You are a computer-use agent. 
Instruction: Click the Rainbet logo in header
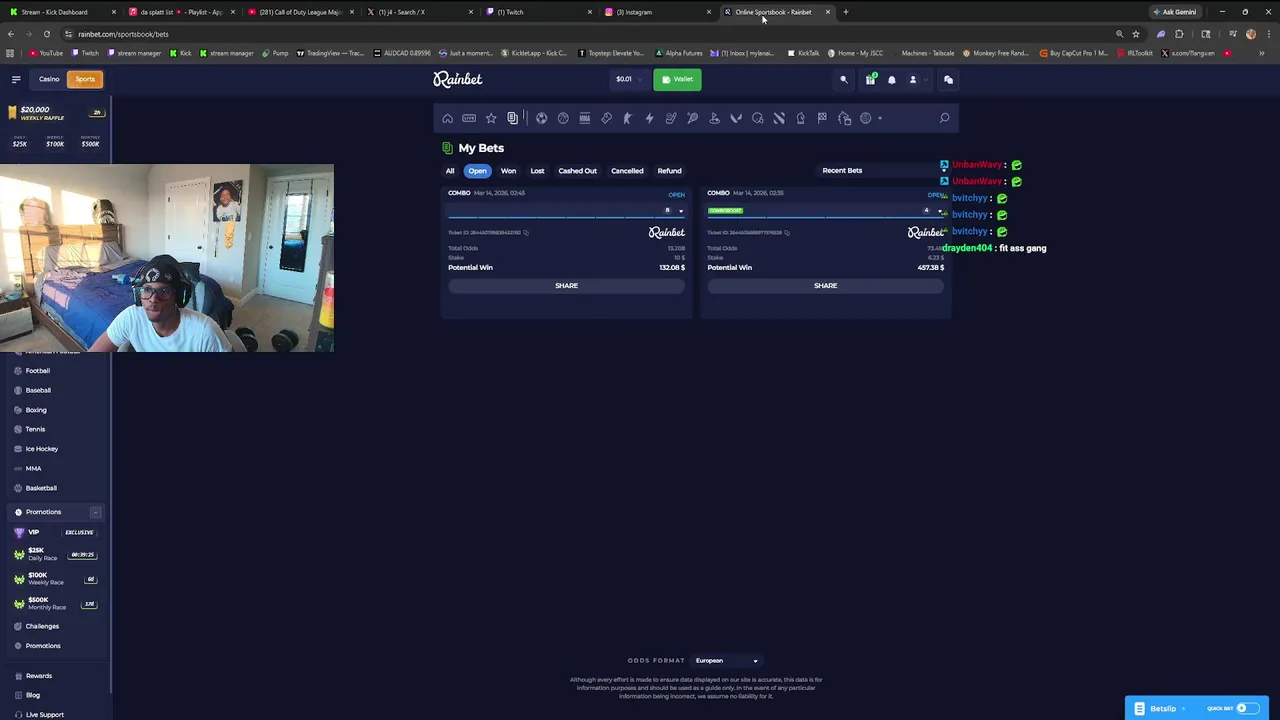click(457, 79)
